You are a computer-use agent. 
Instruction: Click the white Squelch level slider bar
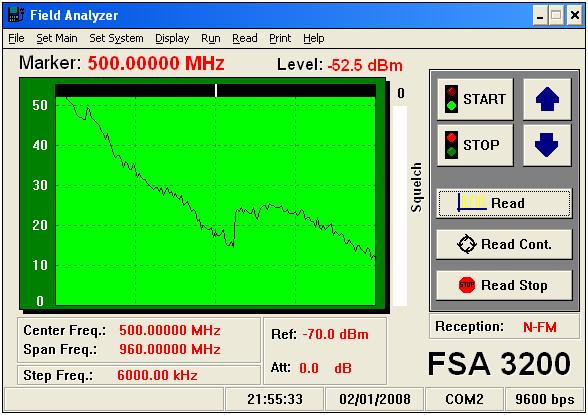click(400, 206)
